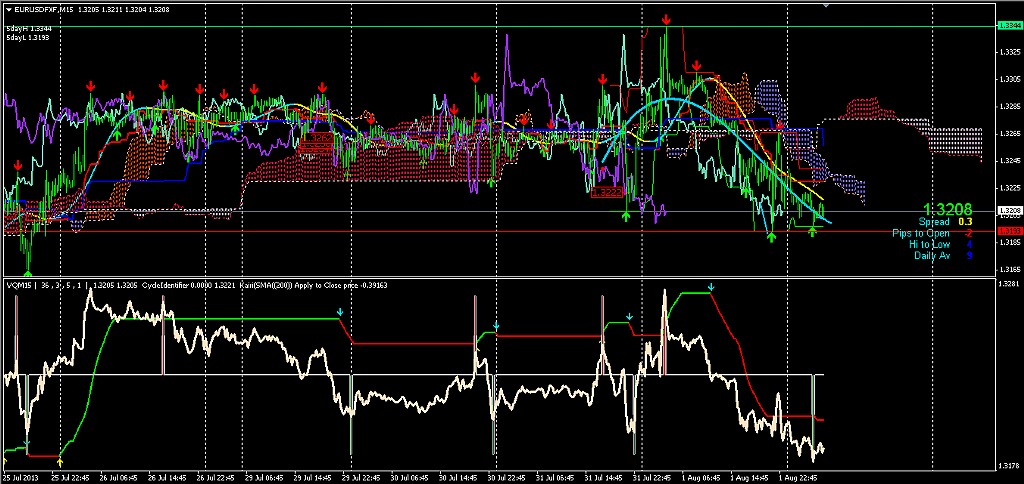1024x484 pixels.
Task: Click the yellow up arrow in the VQM15 indicator window
Action: (x=61, y=460)
